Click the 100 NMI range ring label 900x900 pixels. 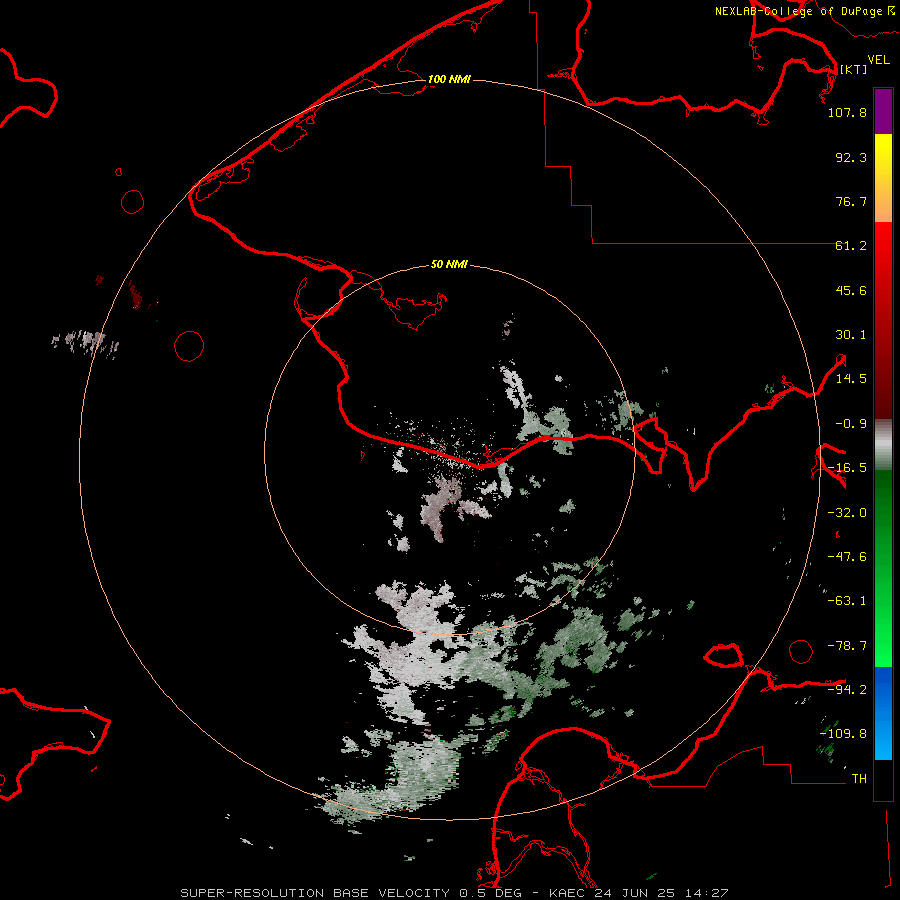coord(449,79)
